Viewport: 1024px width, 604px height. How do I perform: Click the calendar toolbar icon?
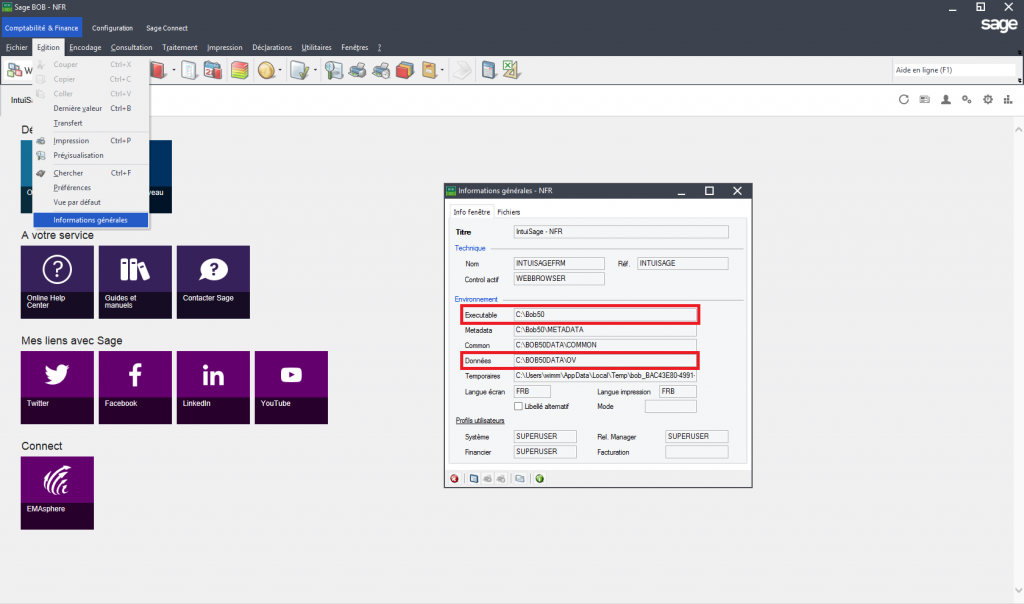point(213,71)
